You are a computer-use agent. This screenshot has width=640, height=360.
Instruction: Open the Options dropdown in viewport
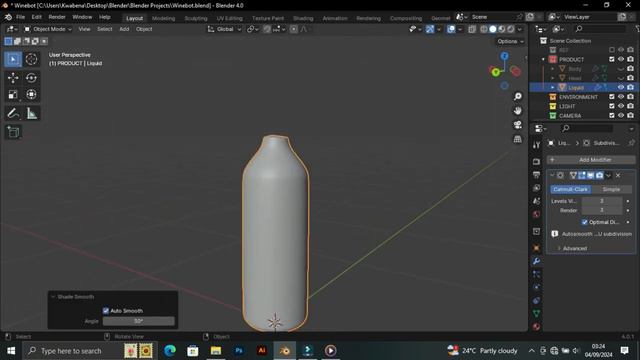[510, 41]
